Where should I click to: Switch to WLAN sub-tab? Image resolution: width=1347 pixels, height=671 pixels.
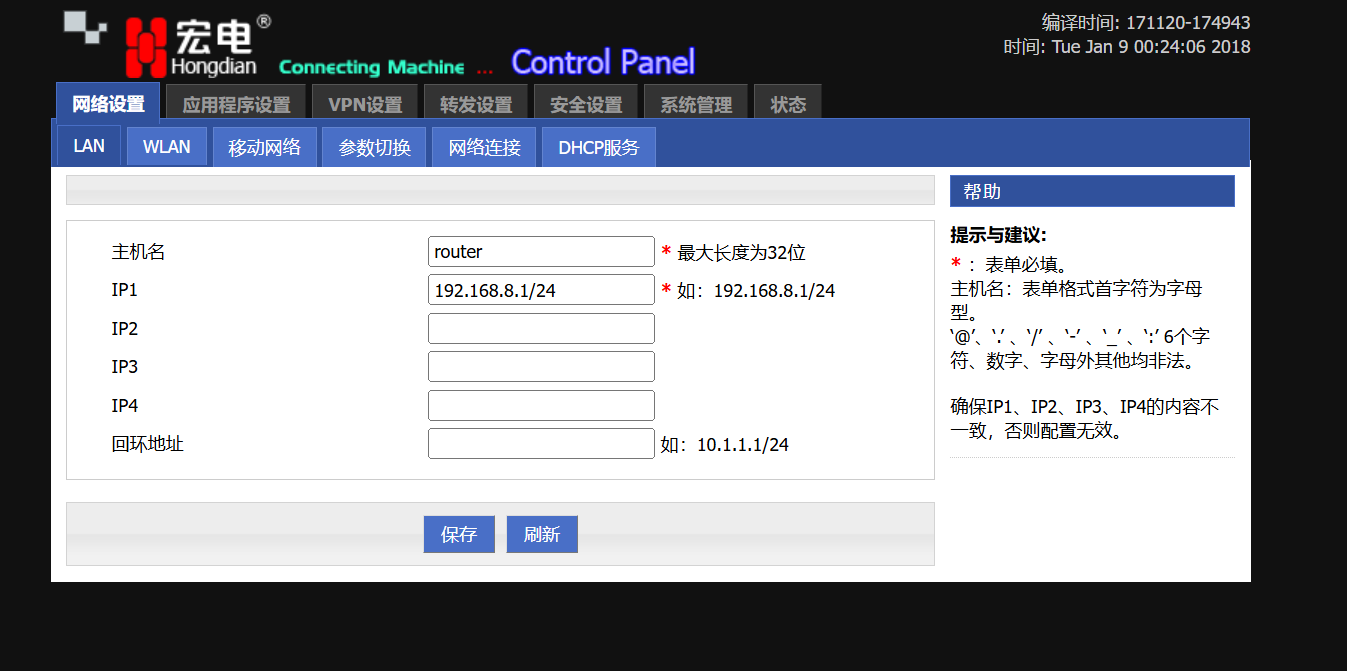pyautogui.click(x=166, y=147)
